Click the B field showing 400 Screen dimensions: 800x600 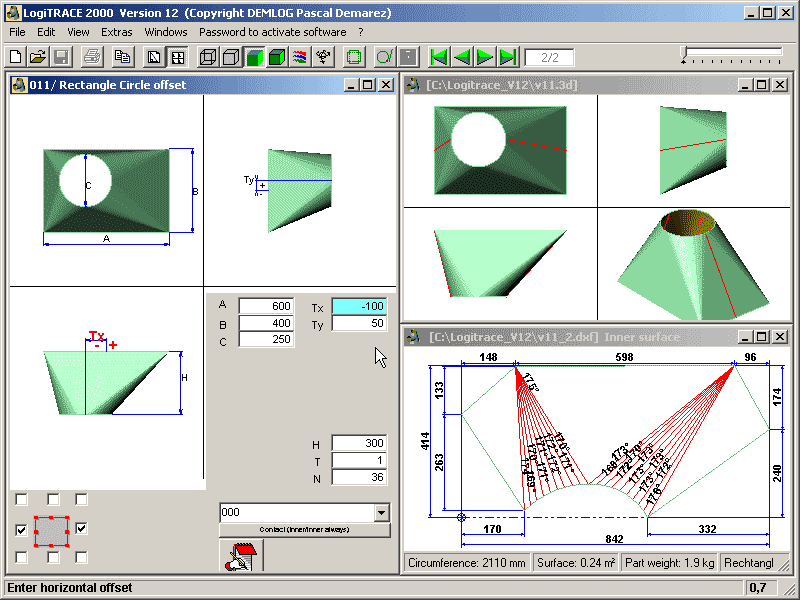coord(266,323)
